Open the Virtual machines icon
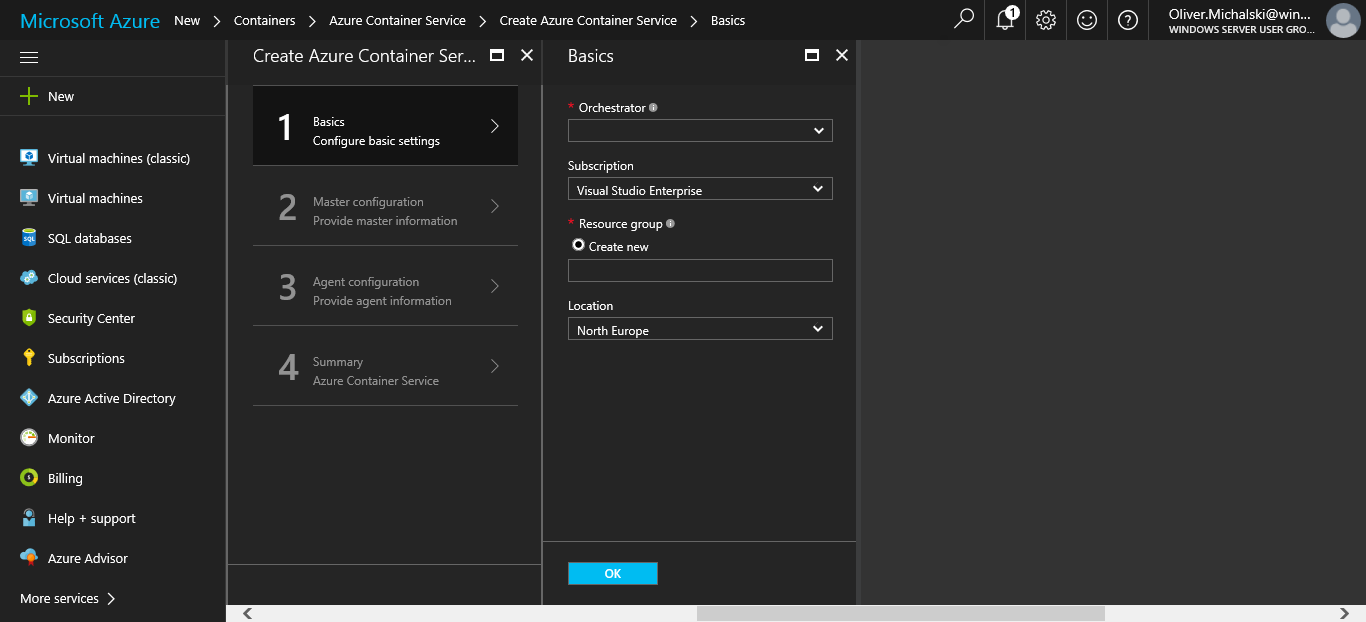1366x622 pixels. (x=29, y=198)
